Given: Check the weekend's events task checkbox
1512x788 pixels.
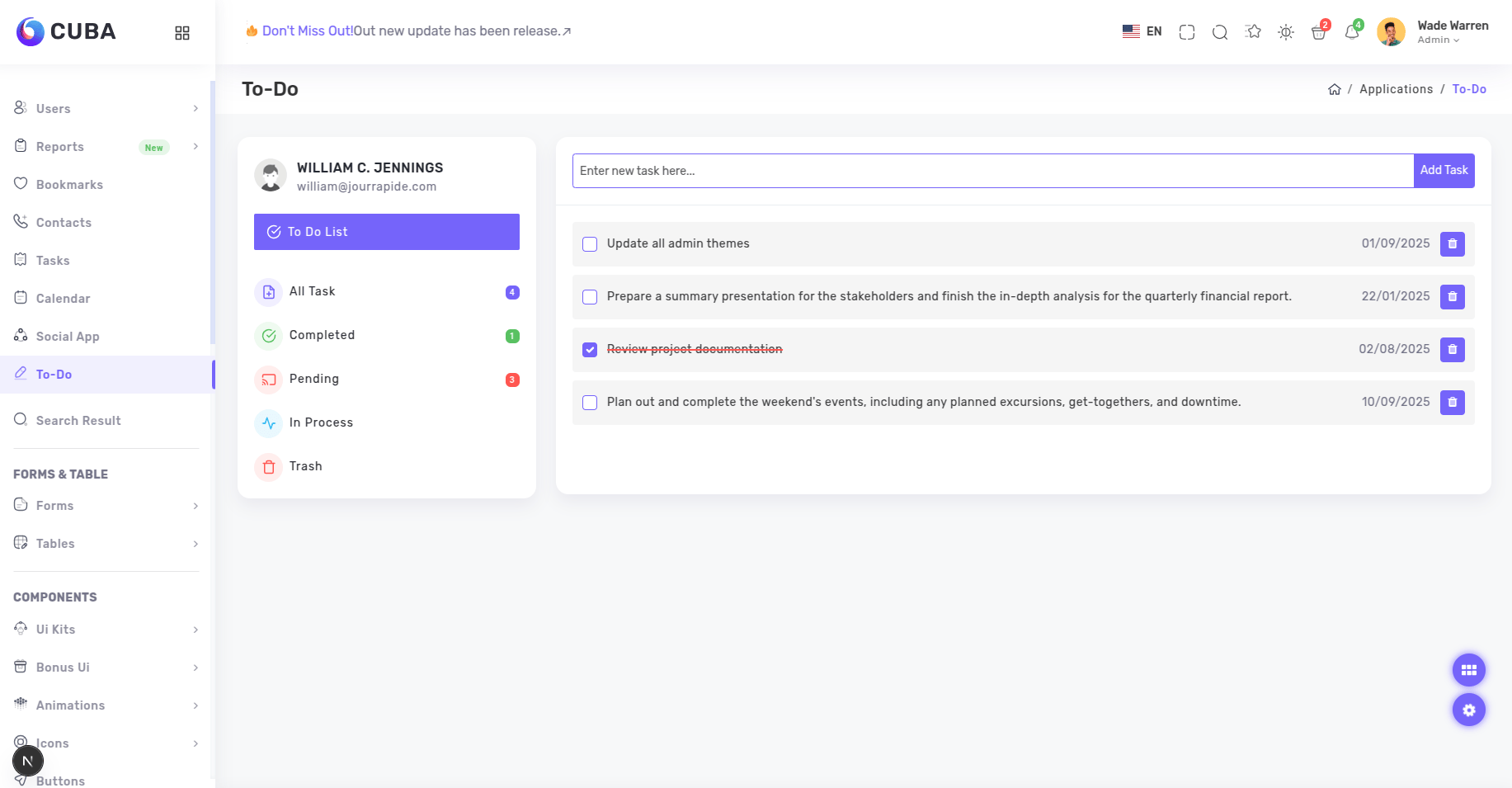Looking at the screenshot, I should tap(590, 403).
